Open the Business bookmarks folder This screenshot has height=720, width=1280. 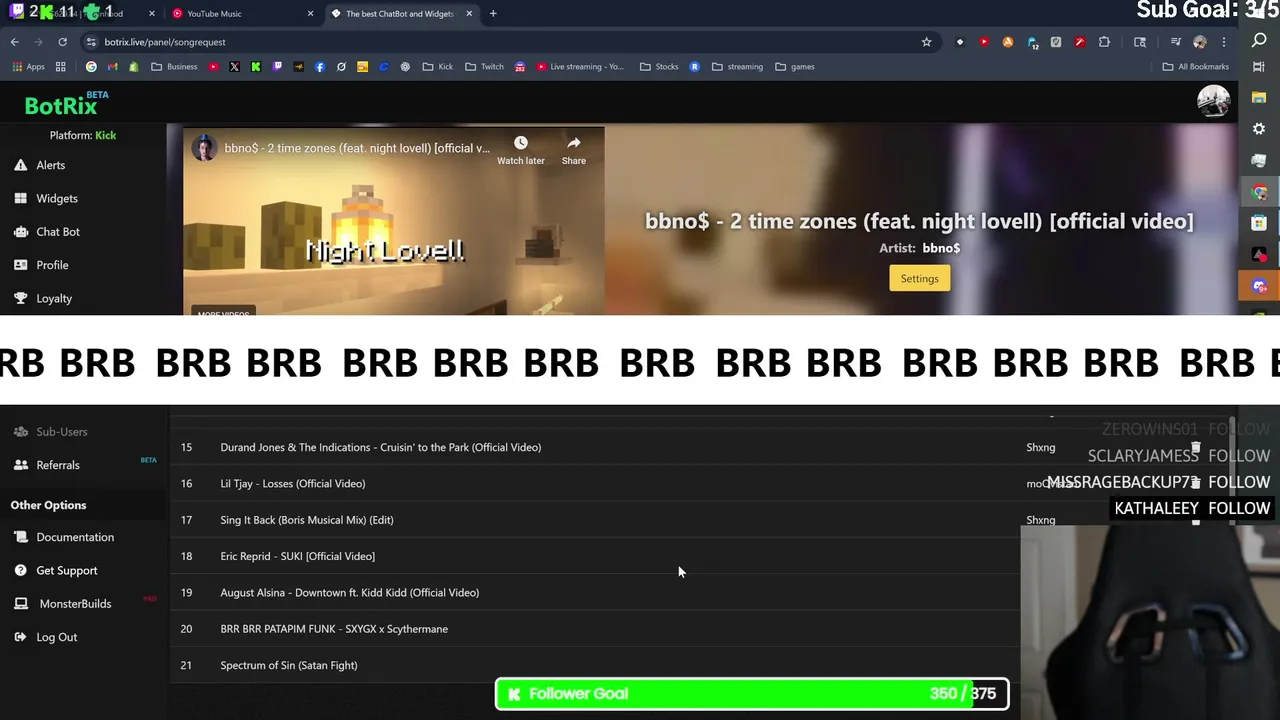click(174, 67)
